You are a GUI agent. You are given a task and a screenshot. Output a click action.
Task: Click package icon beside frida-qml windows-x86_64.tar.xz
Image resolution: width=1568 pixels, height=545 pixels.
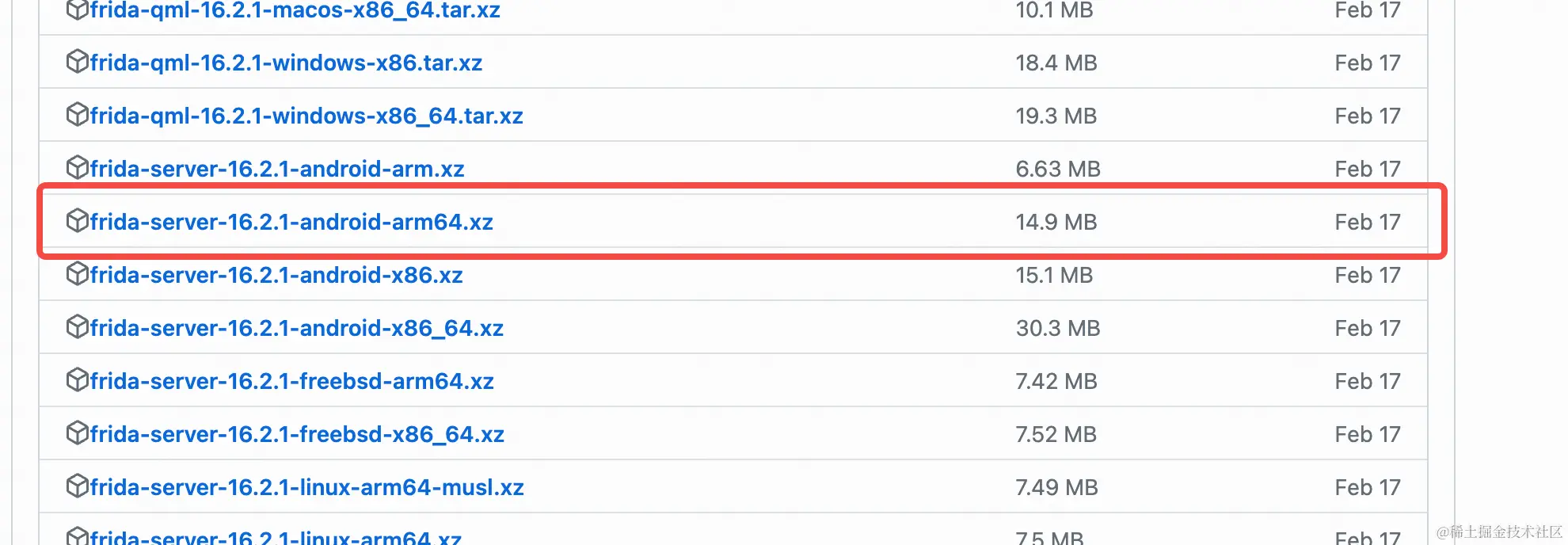coord(77,115)
